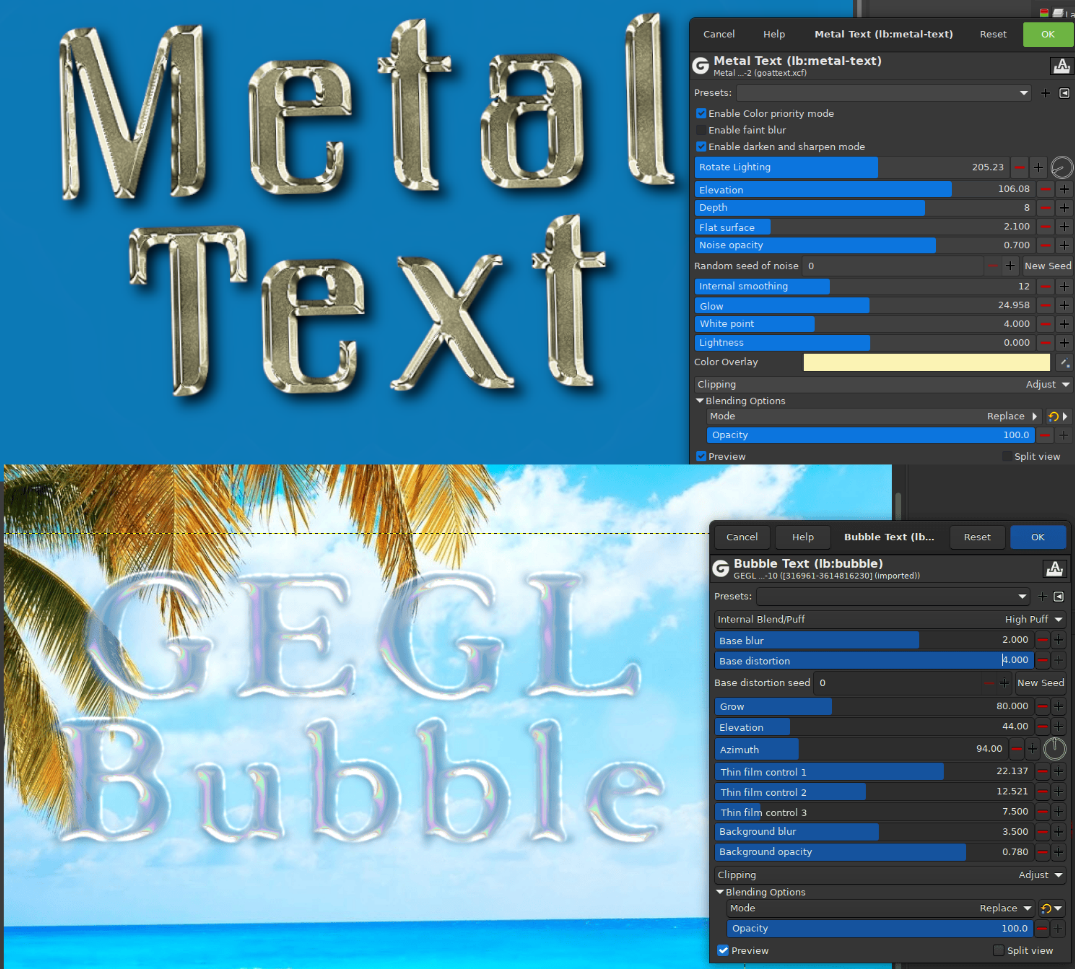1075x969 pixels.
Task: Open preset menu icon in Bubble Text
Action: click(1059, 597)
